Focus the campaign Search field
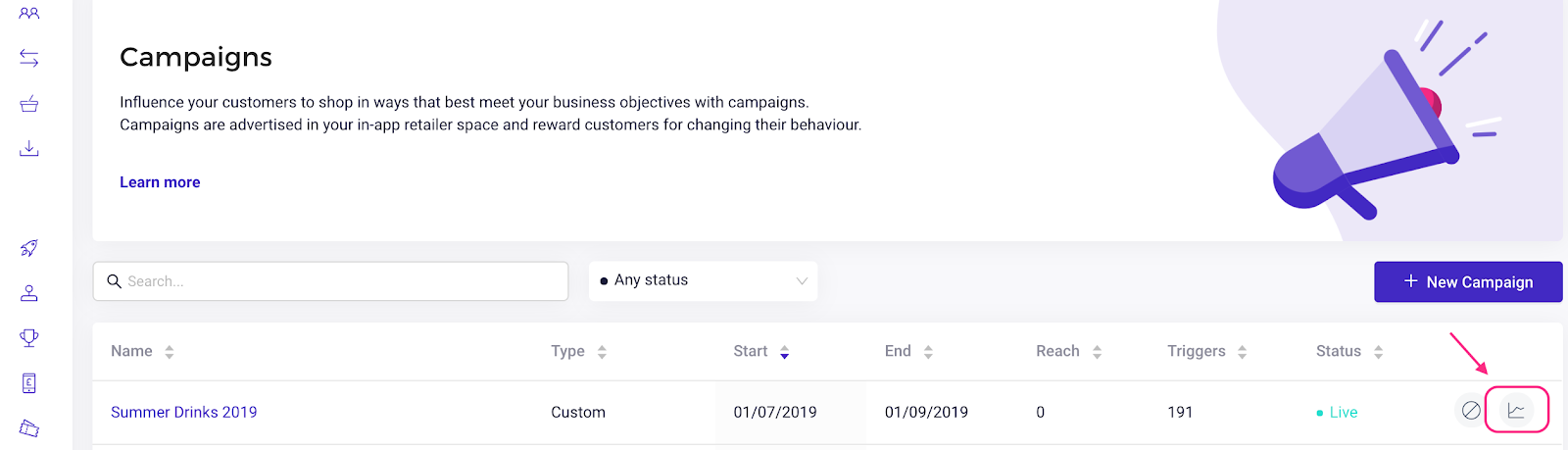This screenshot has height=450, width=1568. point(330,281)
